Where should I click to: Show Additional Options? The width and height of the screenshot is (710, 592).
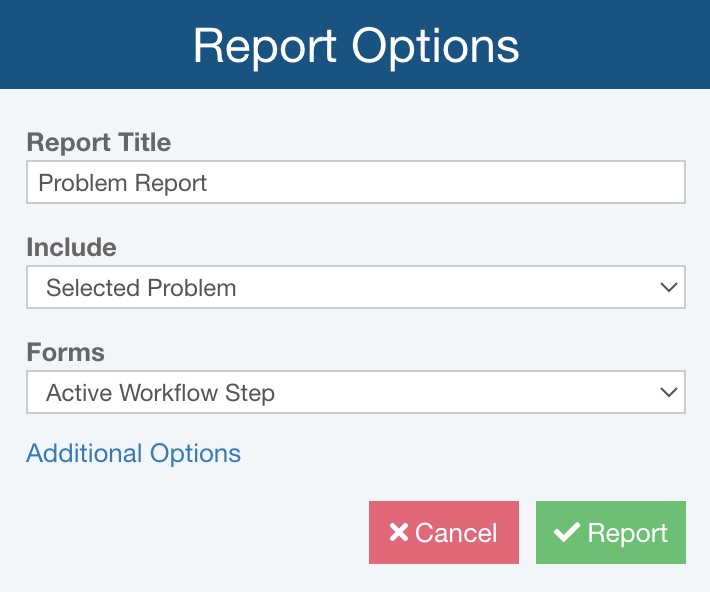coord(134,453)
